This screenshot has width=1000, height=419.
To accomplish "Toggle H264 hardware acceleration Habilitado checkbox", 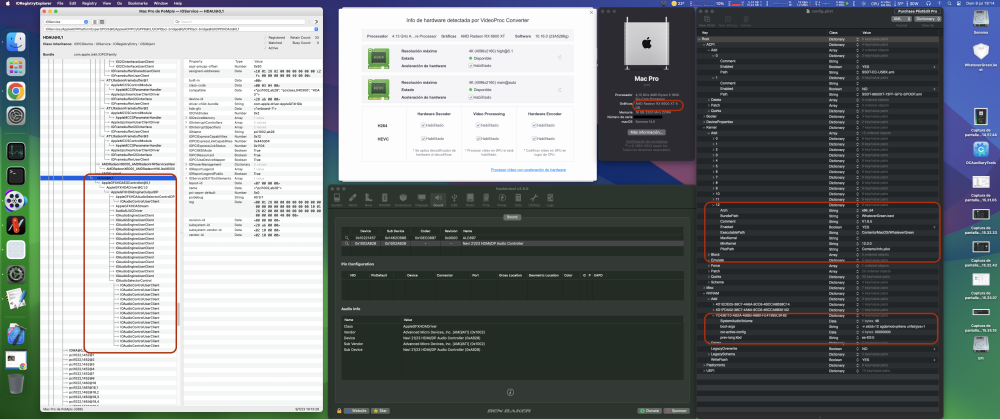I will 471,65.
